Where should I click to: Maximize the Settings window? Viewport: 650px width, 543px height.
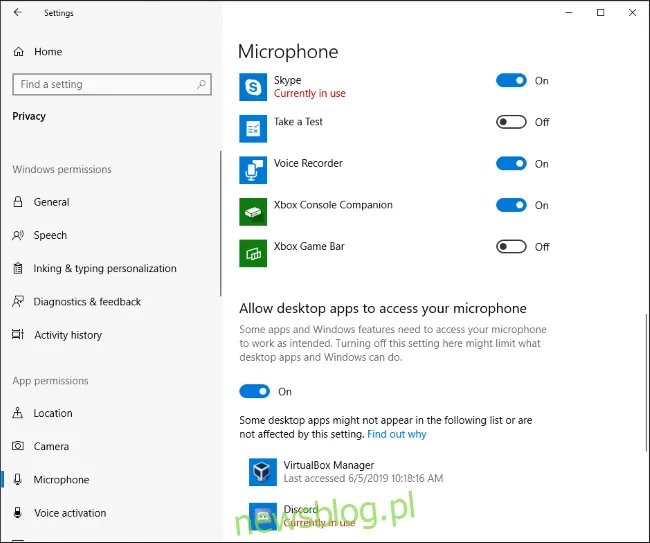coord(600,12)
